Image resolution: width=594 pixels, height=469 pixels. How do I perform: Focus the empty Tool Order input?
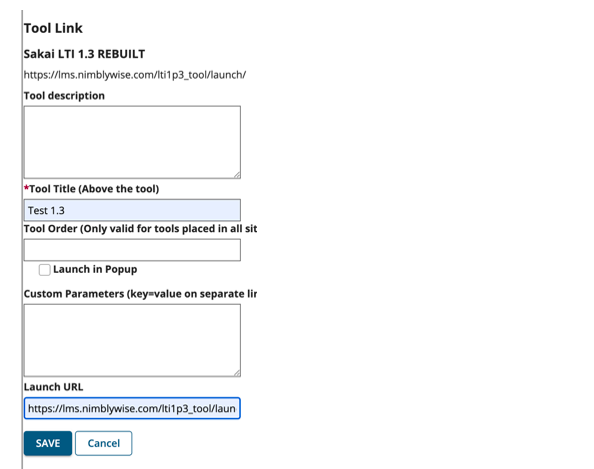pos(132,250)
